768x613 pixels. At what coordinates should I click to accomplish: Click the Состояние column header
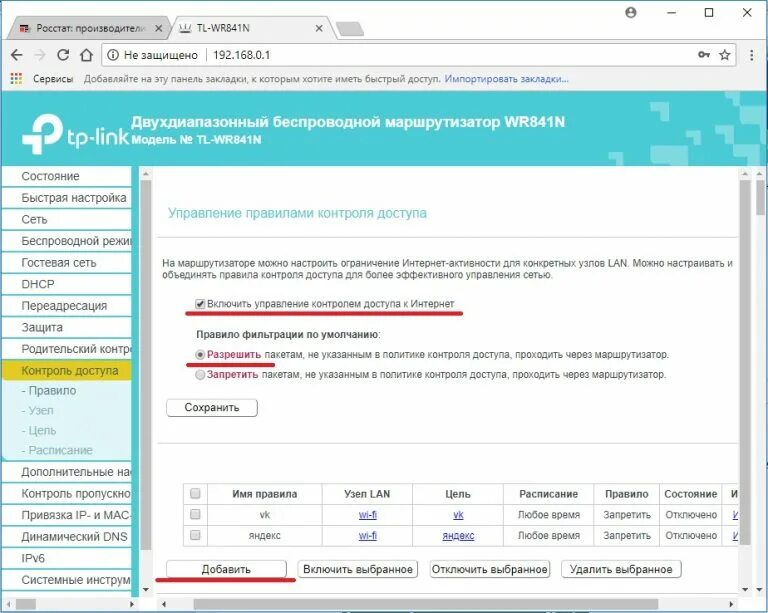tap(691, 494)
